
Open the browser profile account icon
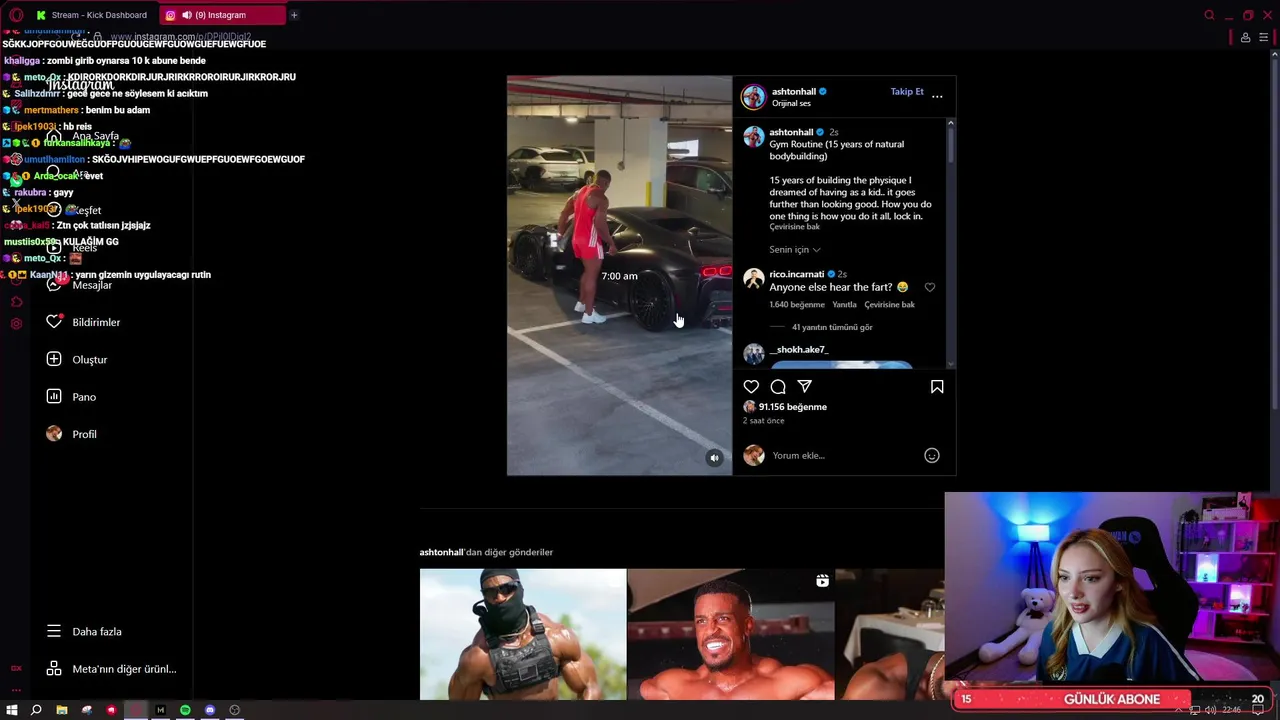(x=1245, y=38)
